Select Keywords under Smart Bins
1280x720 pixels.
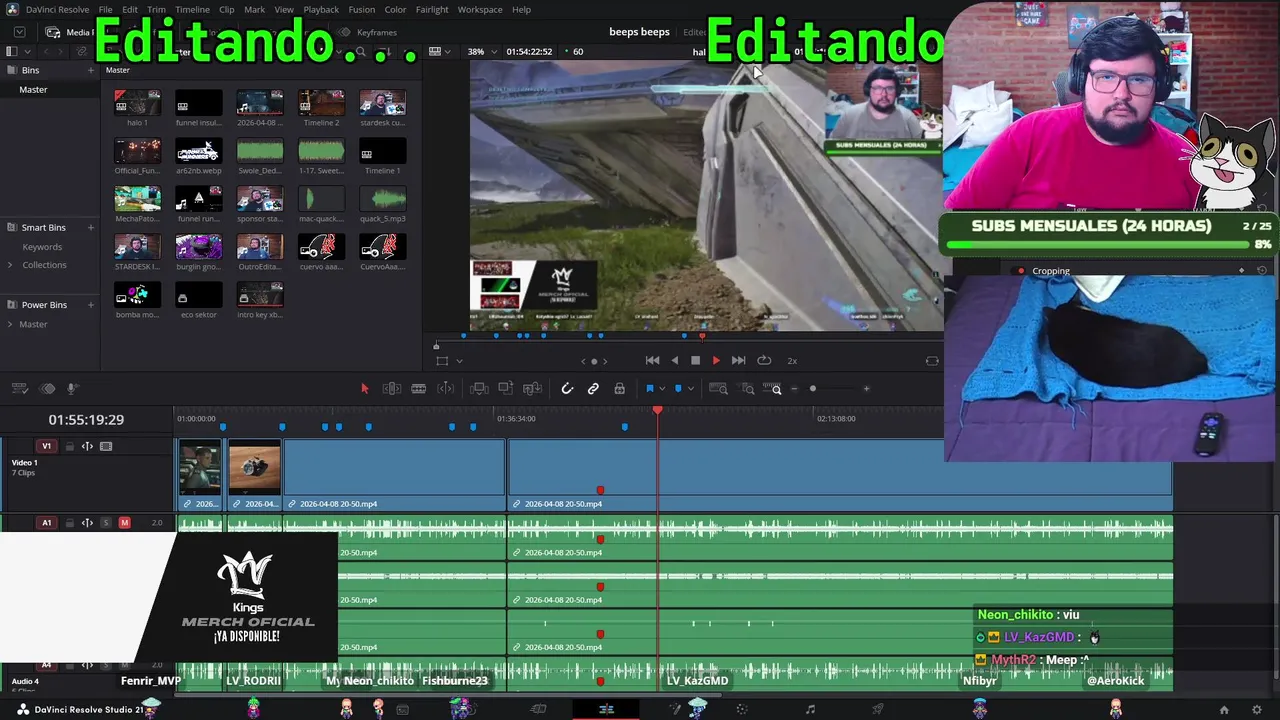[x=42, y=247]
